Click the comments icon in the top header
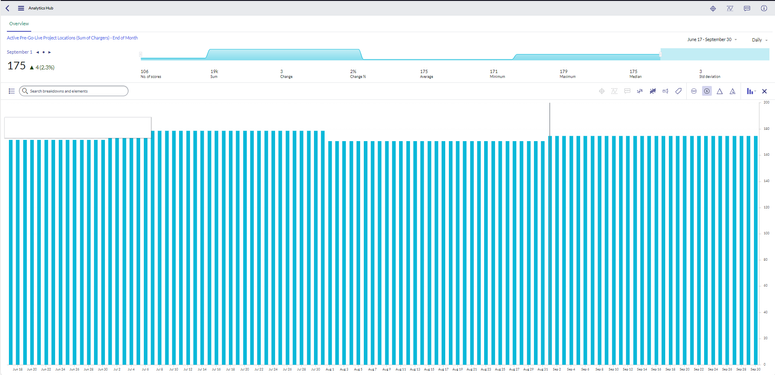This screenshot has width=775, height=375. pyautogui.click(x=747, y=8)
